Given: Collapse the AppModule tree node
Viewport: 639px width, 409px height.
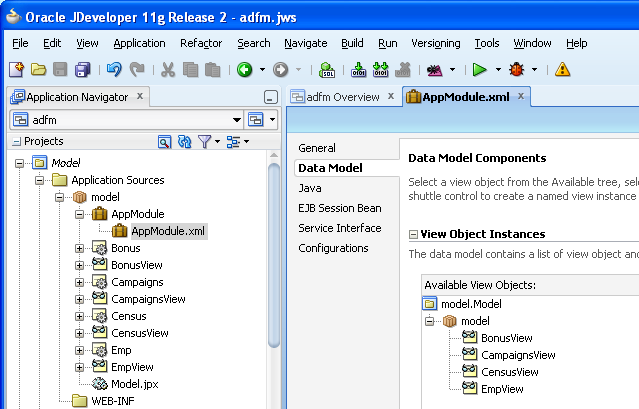Looking at the screenshot, I should coord(79,214).
